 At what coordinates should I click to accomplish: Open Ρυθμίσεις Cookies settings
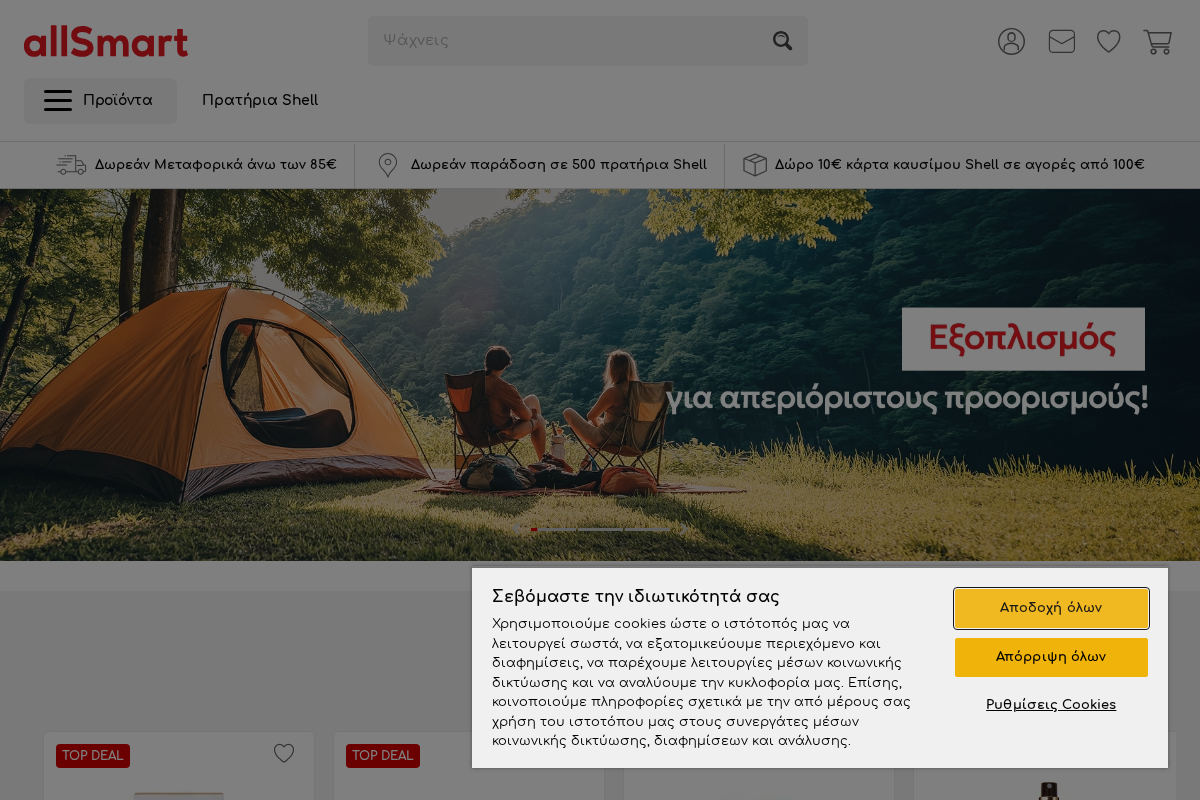tap(1051, 705)
